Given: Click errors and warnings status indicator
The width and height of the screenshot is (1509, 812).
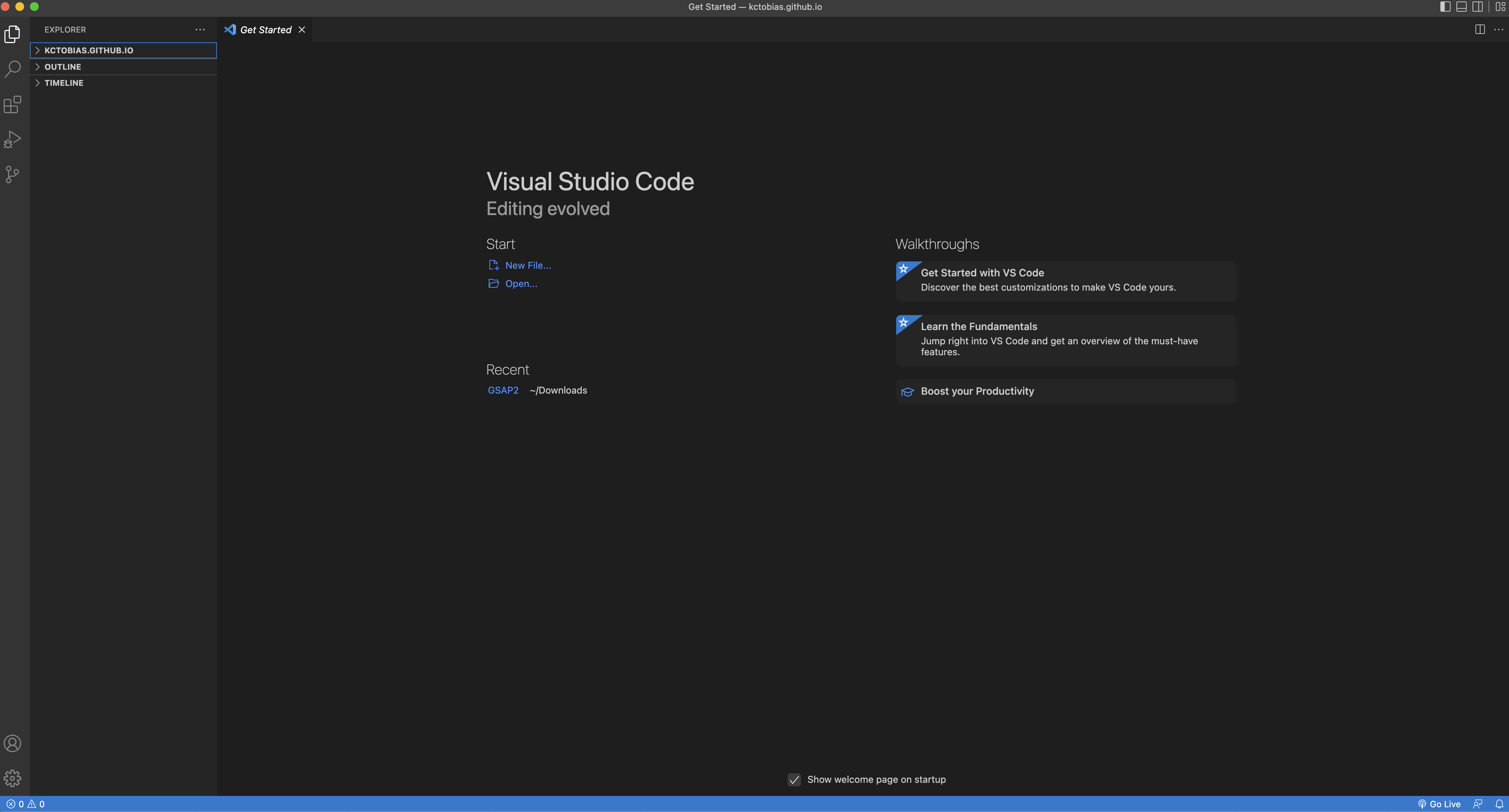Looking at the screenshot, I should click(26, 804).
